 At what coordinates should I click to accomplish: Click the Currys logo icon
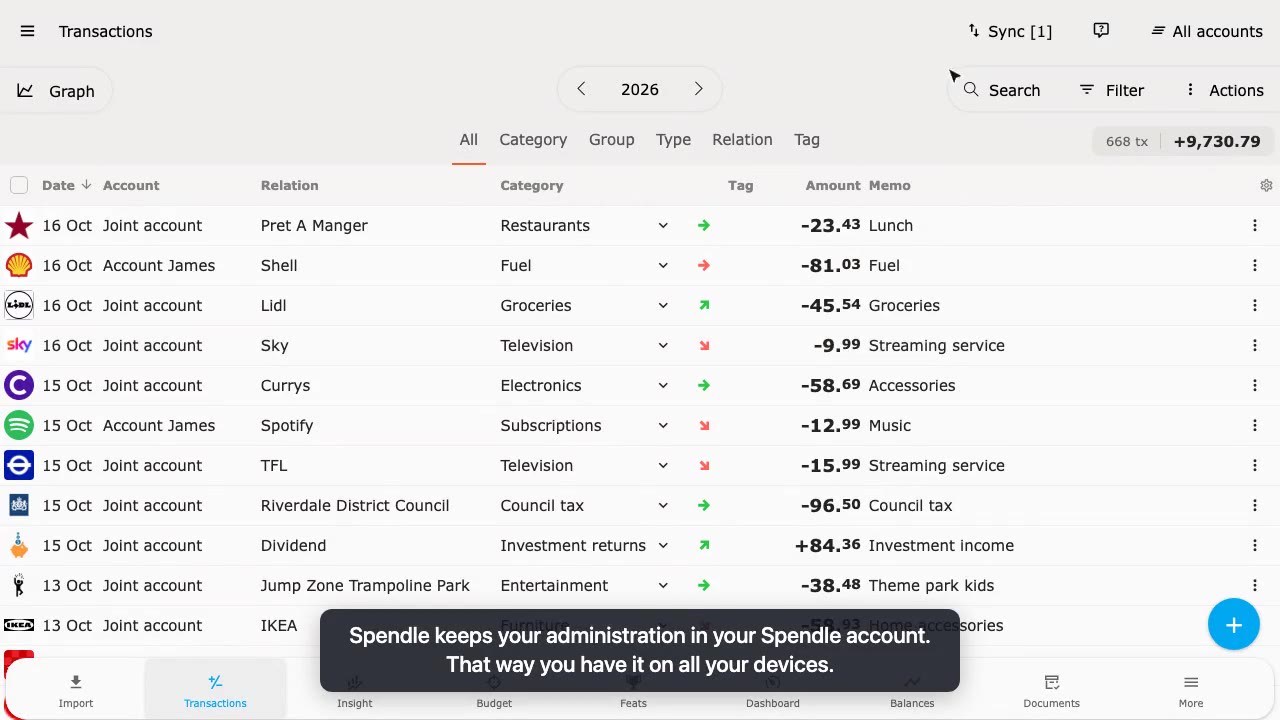[19, 385]
